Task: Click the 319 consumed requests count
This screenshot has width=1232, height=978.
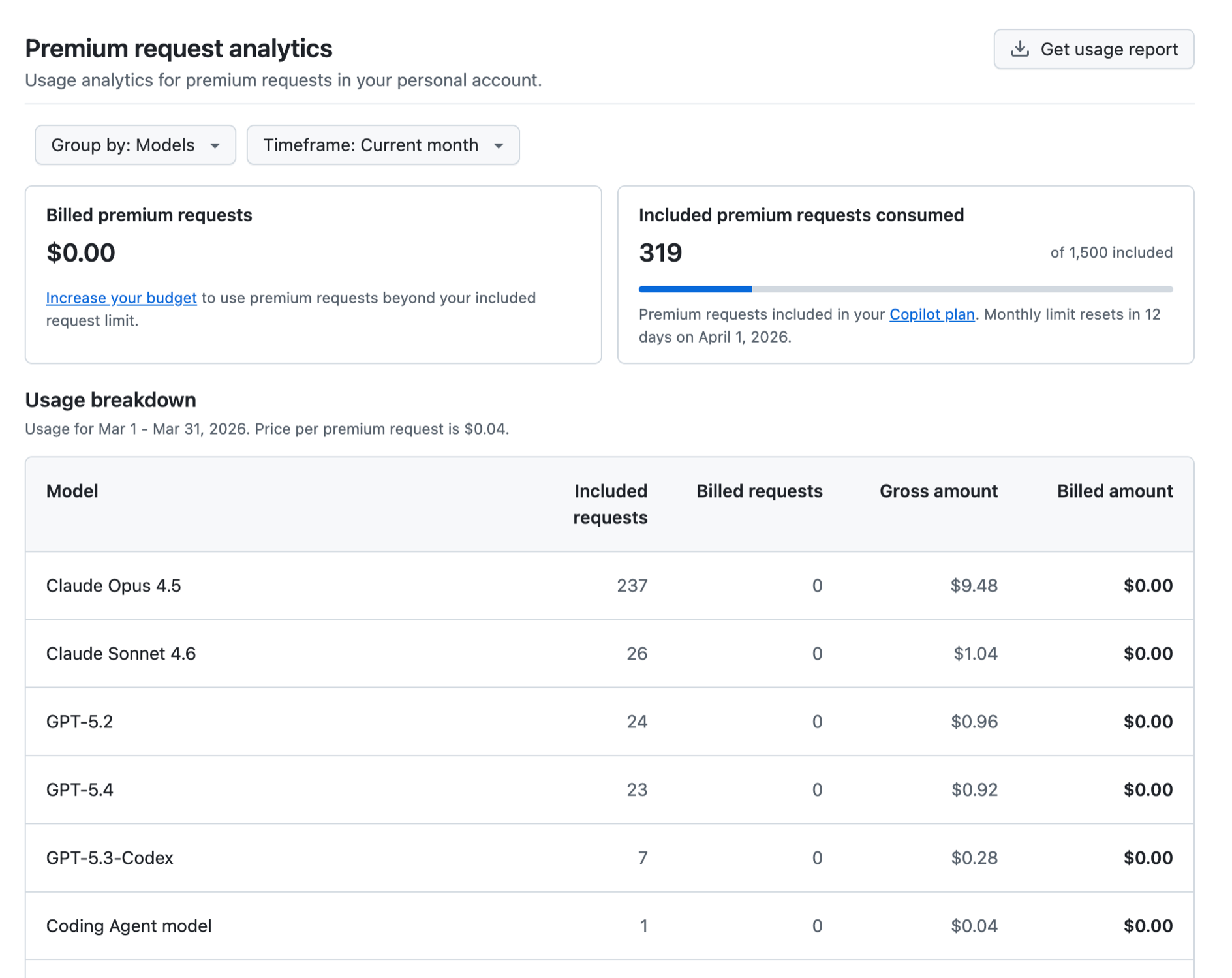Action: [660, 253]
